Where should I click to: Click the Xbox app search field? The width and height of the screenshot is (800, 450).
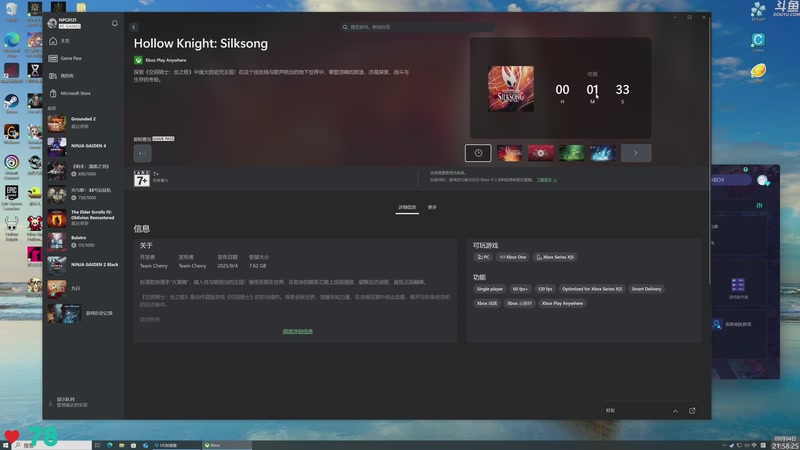coord(417,27)
